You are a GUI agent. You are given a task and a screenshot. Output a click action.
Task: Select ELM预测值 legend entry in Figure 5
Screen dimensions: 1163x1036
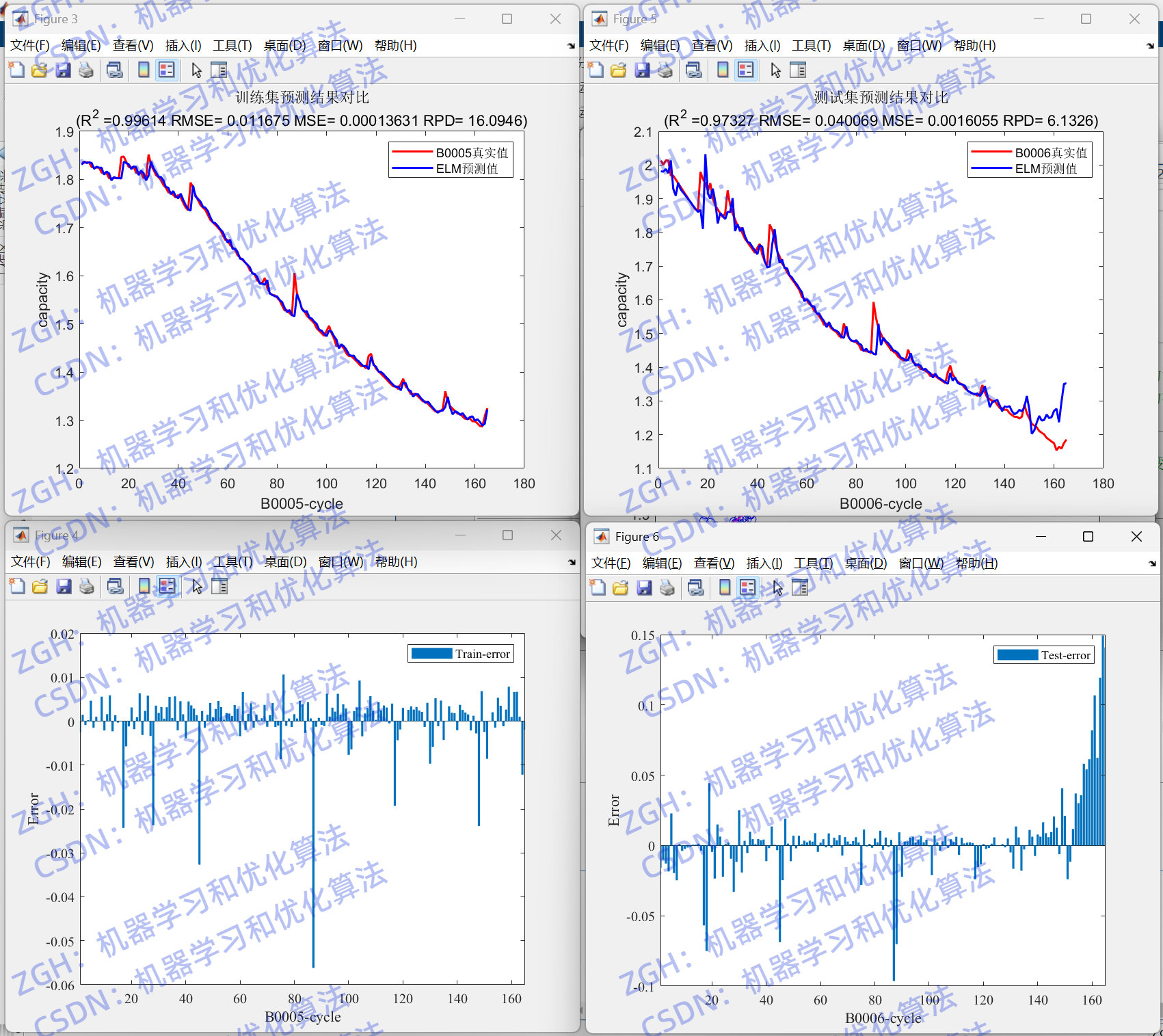1026,168
